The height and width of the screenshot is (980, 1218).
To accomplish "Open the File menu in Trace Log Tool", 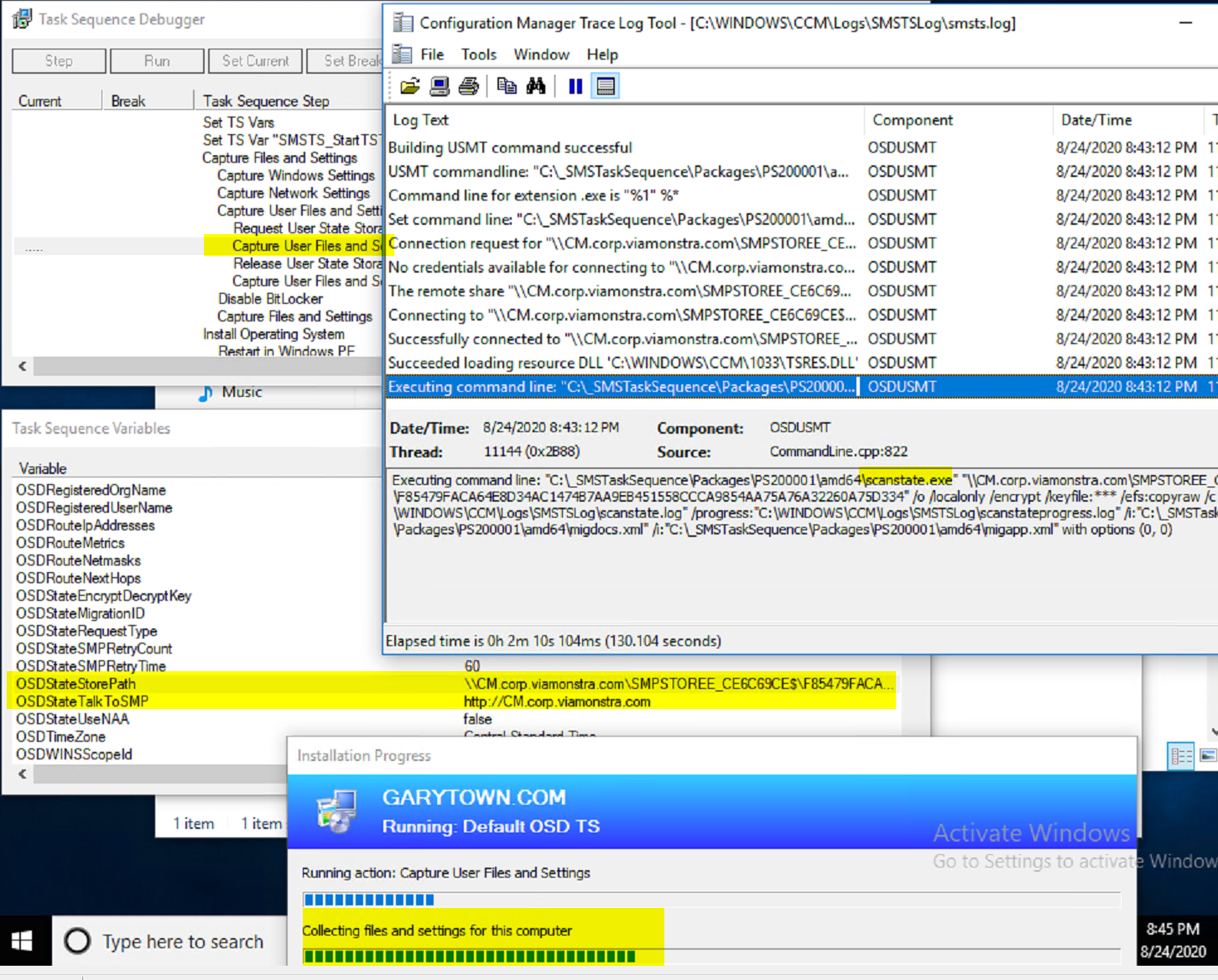I will click(432, 55).
